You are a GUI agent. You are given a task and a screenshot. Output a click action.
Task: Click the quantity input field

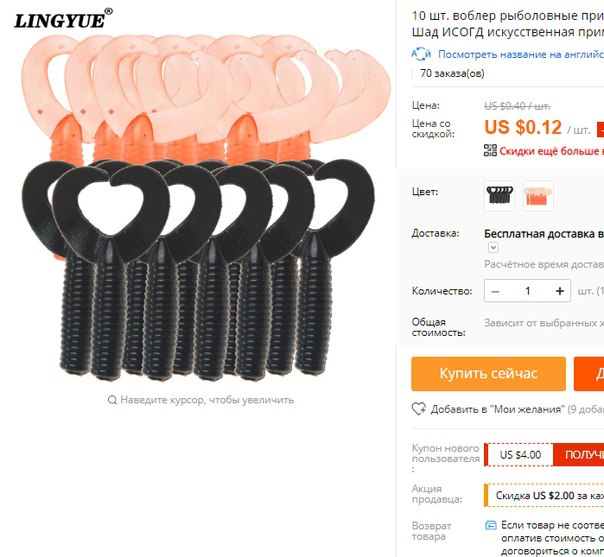[528, 291]
